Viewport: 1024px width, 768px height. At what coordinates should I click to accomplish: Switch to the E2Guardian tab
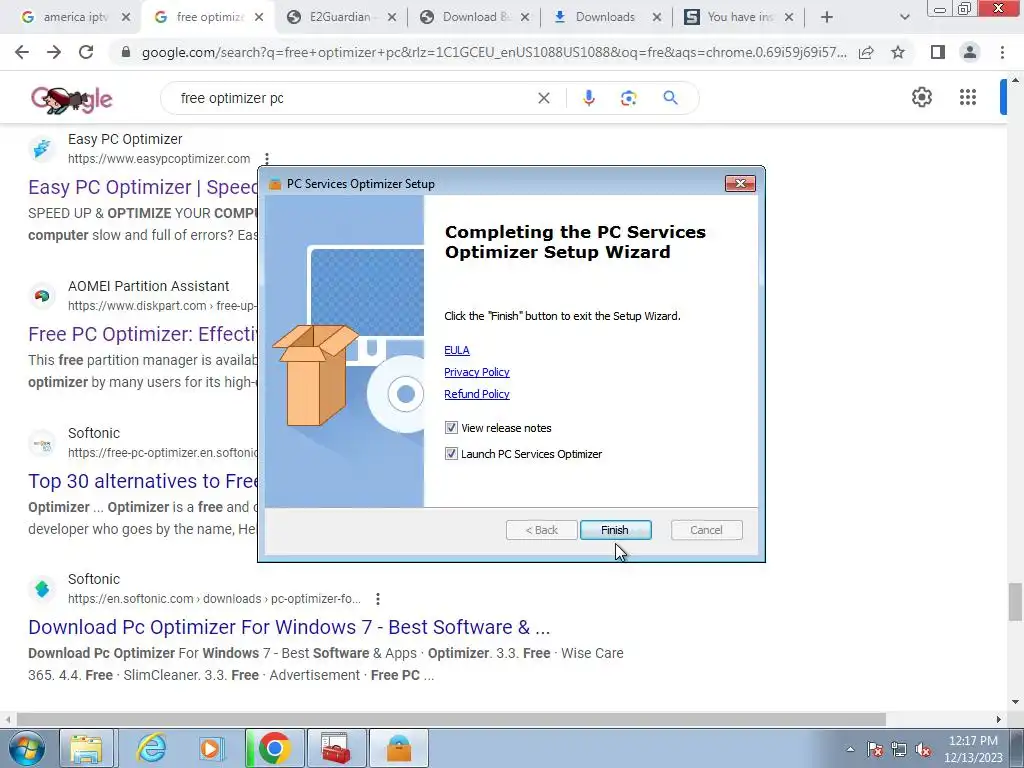[x=340, y=17]
